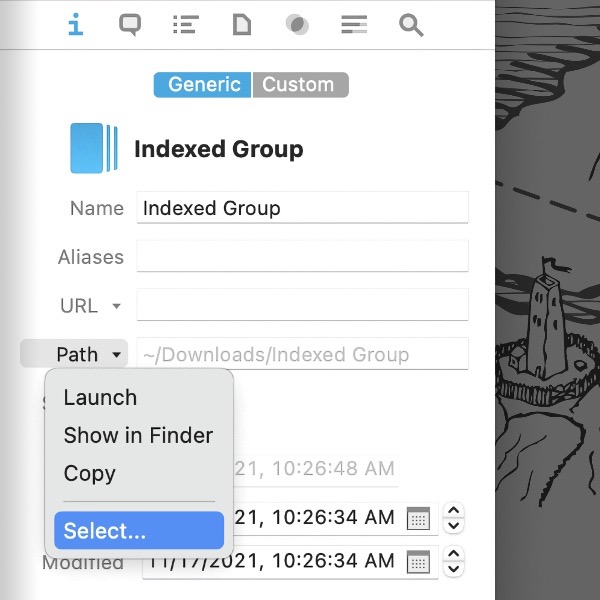Open calendar picker in the Modified row
Image resolution: width=600 pixels, height=600 pixels.
tap(418, 562)
